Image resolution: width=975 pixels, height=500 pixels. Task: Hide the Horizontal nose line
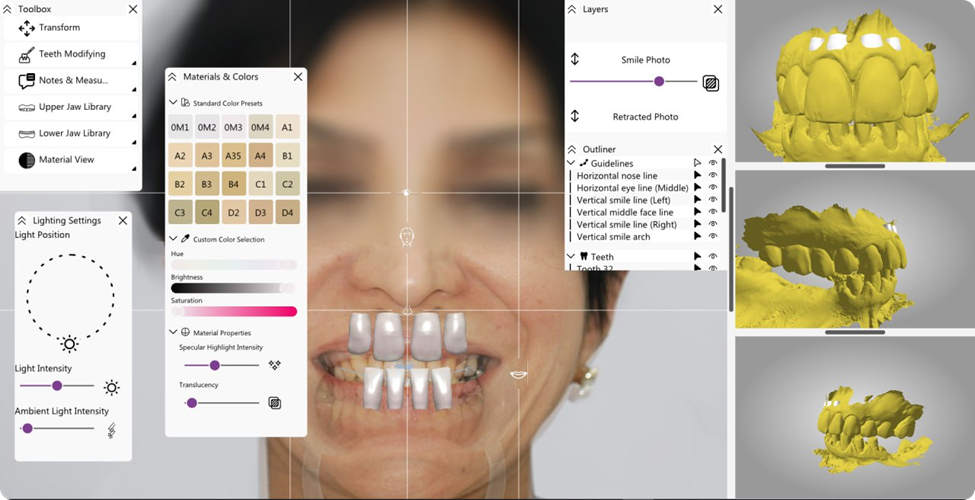[x=713, y=175]
